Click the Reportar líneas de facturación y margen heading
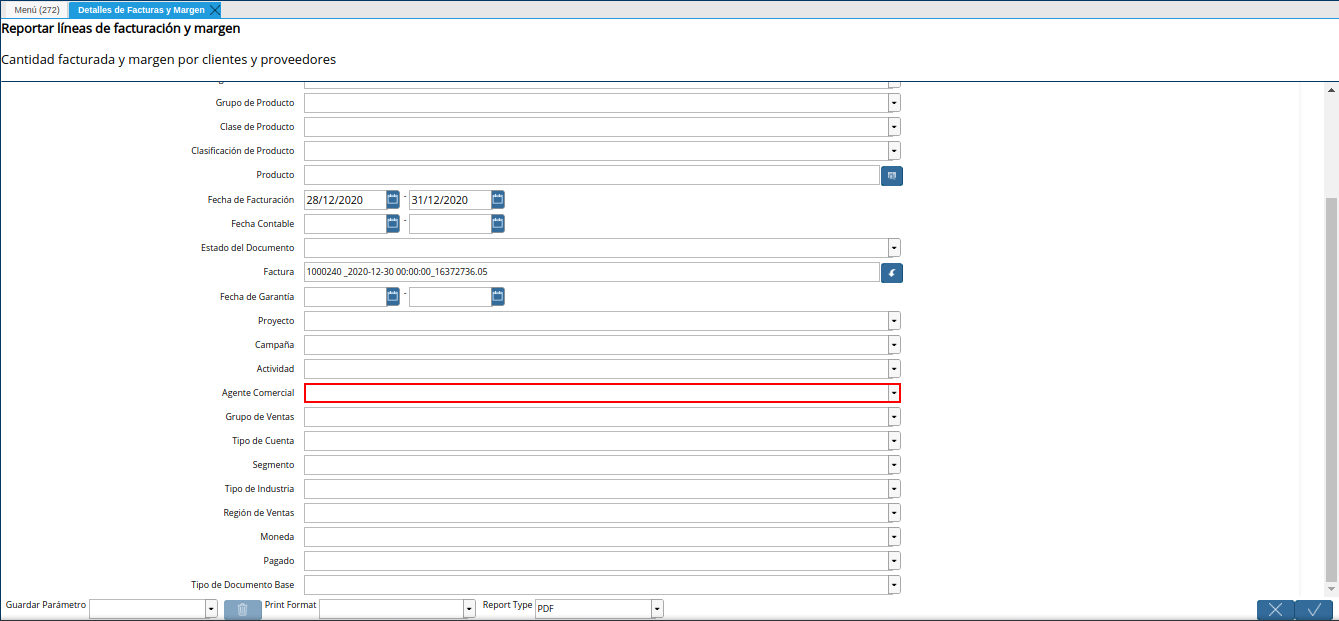 point(121,28)
